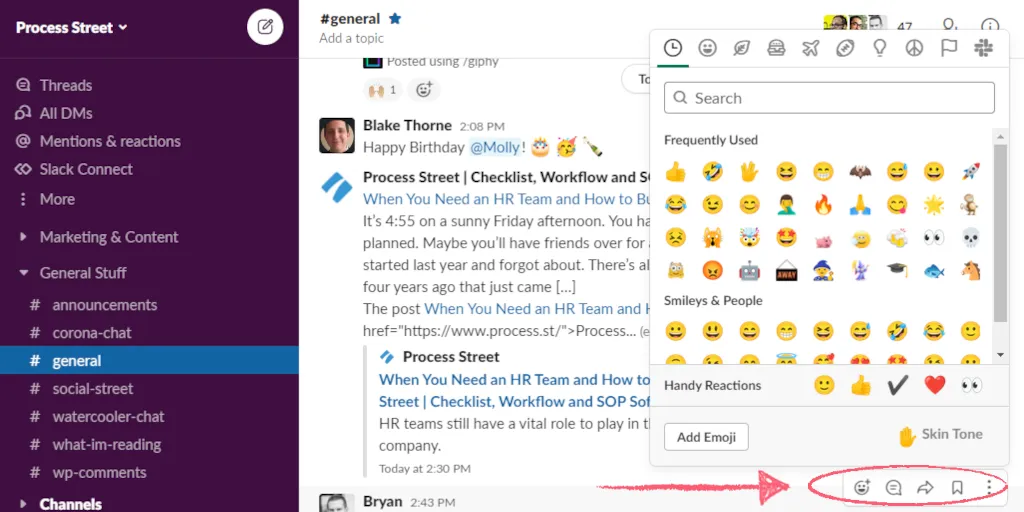Pick the fish emoji
Image resolution: width=1024 pixels, height=512 pixels.
(934, 270)
